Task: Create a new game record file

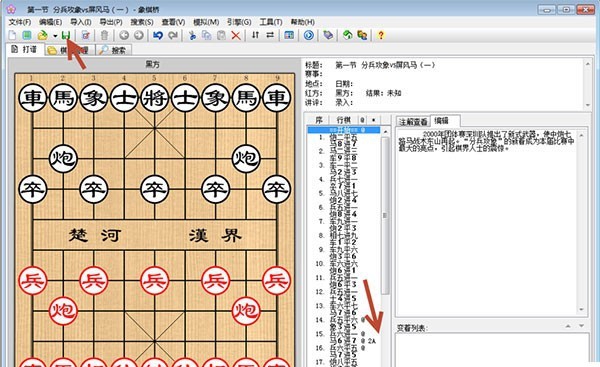Action: 12,36
